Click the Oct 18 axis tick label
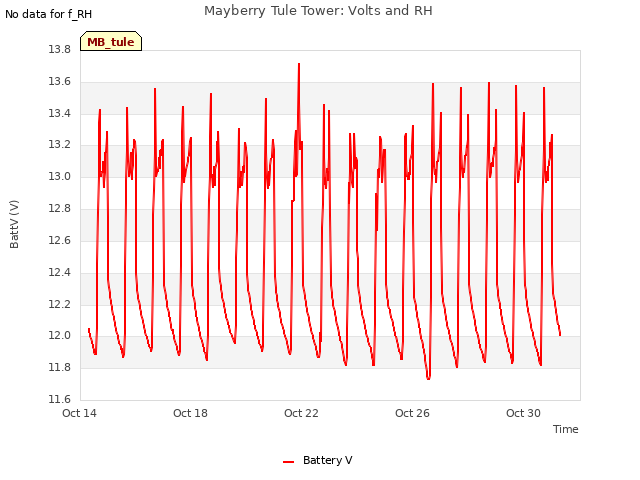 (x=190, y=413)
